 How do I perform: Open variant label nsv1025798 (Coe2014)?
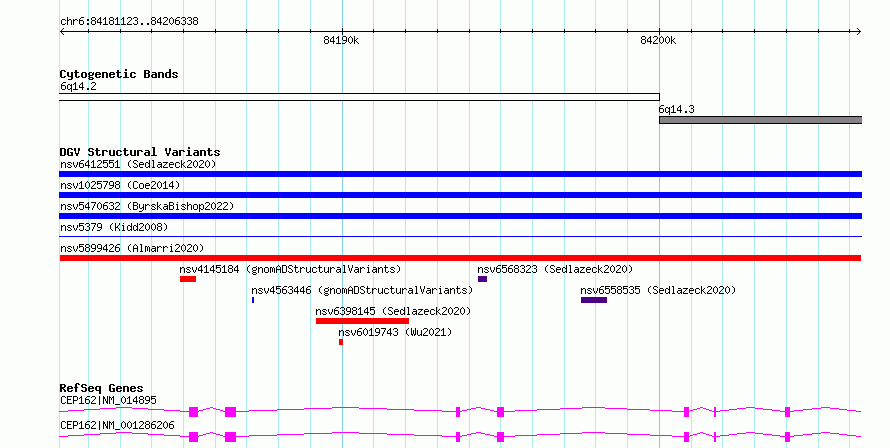click(120, 185)
